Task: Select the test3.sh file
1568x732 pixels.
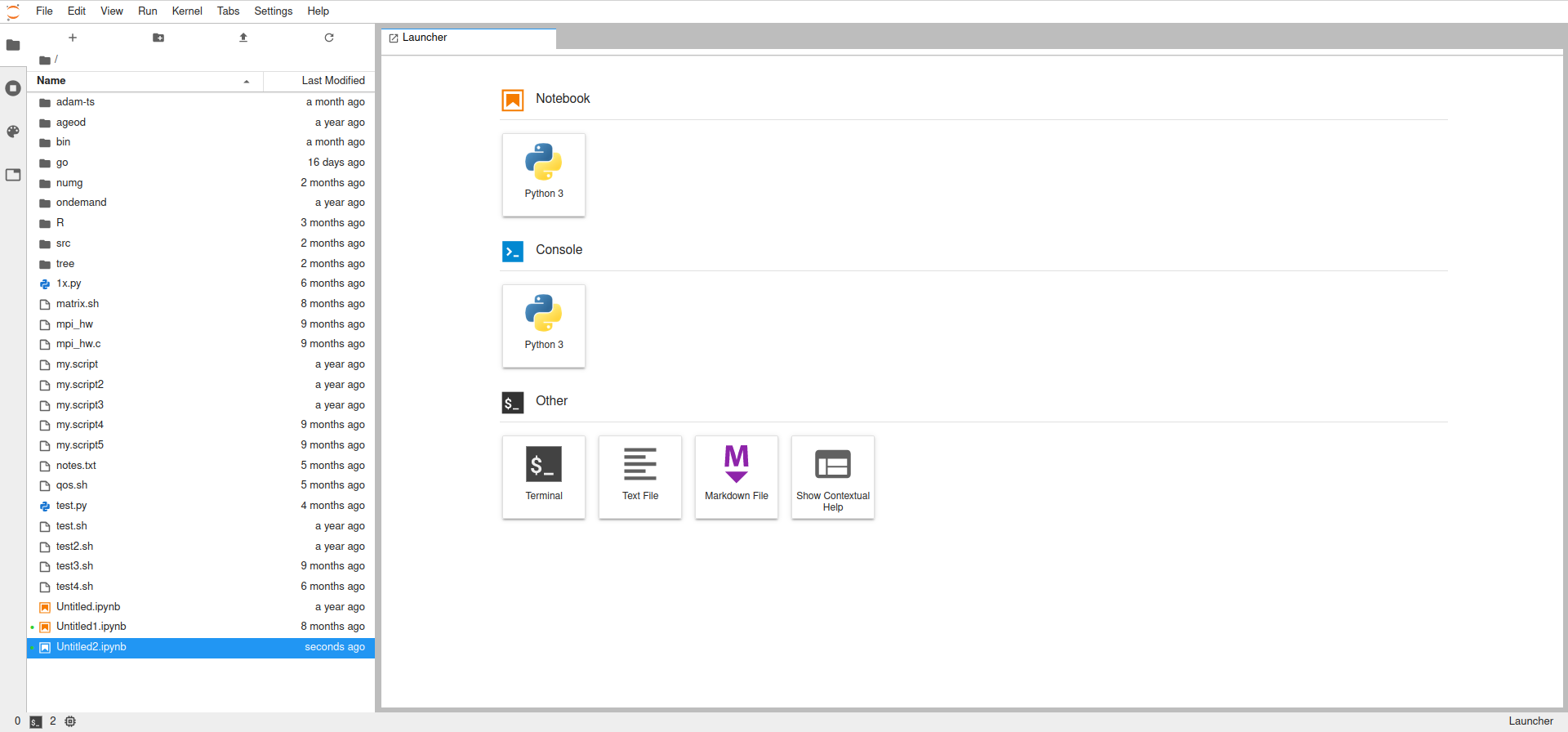Action: [x=201, y=566]
